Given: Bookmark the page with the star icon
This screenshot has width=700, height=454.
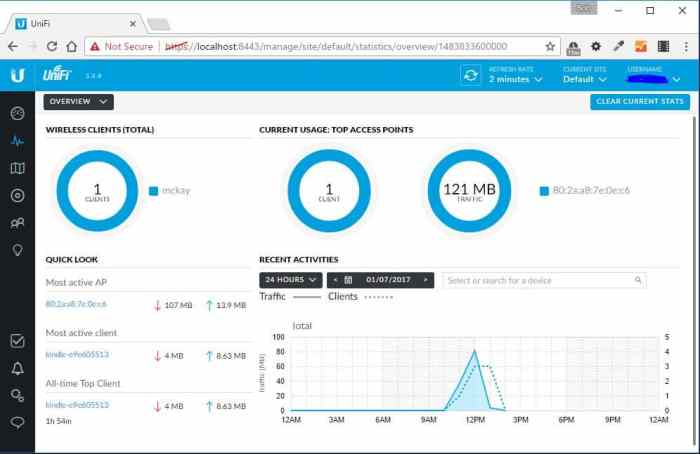Looking at the screenshot, I should pos(550,46).
